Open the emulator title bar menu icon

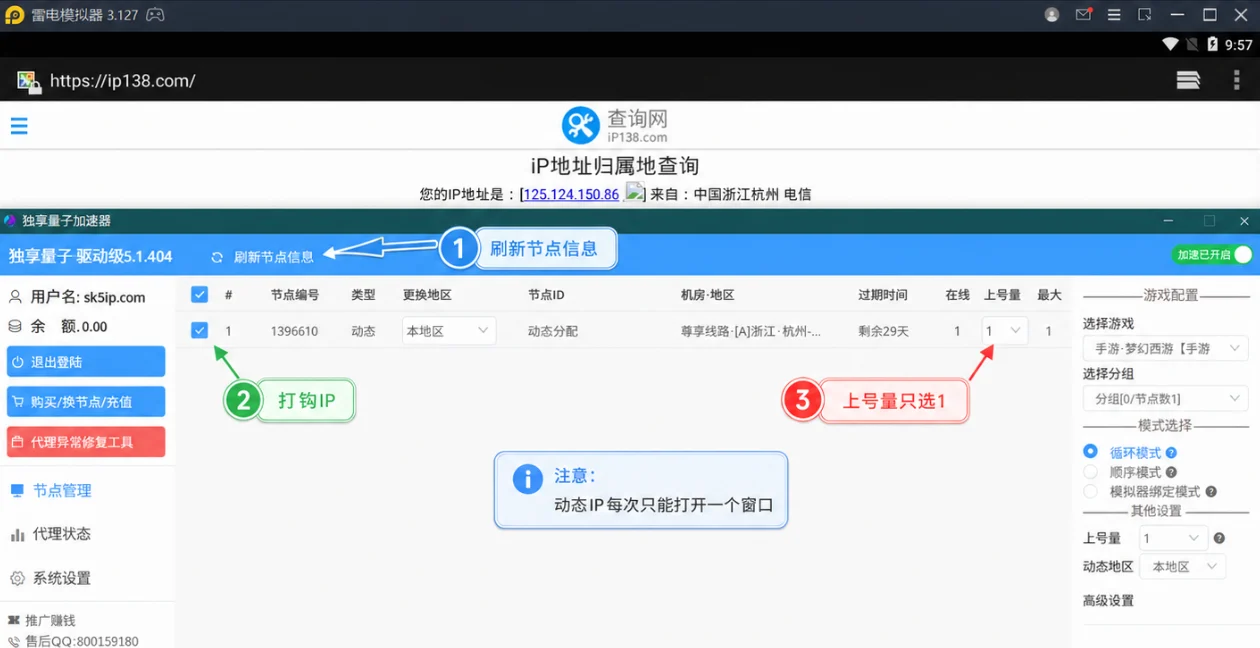(1114, 15)
